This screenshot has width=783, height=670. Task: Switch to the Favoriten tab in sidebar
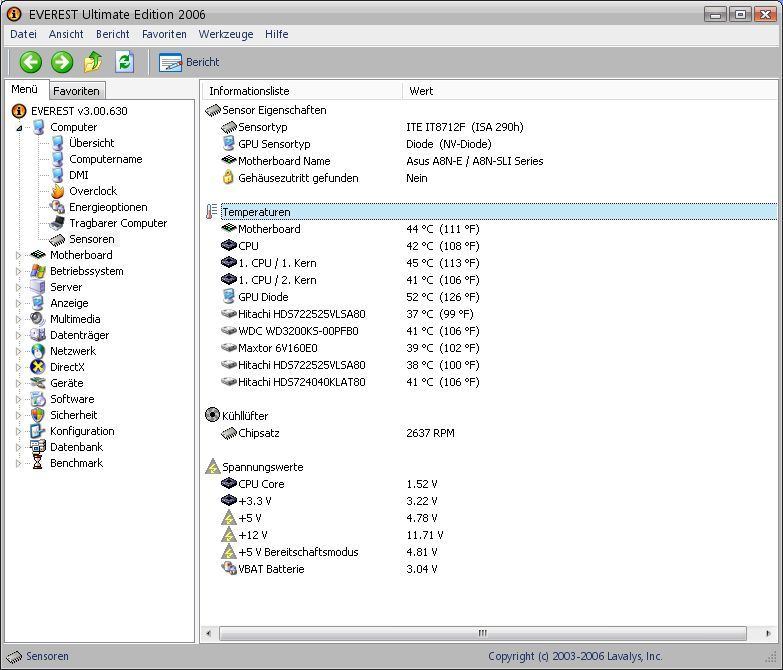[76, 91]
